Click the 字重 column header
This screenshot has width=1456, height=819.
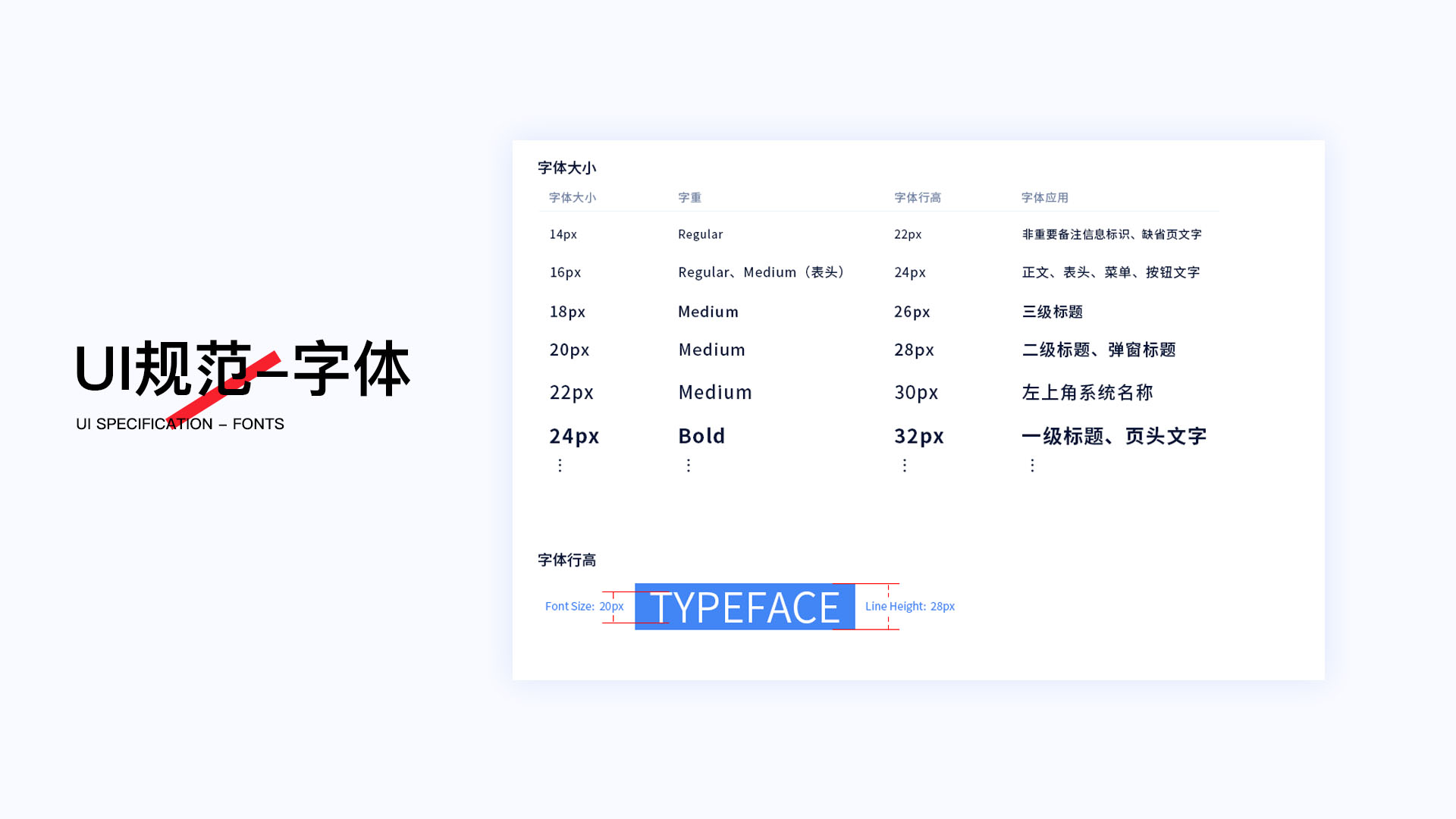pyautogui.click(x=689, y=198)
